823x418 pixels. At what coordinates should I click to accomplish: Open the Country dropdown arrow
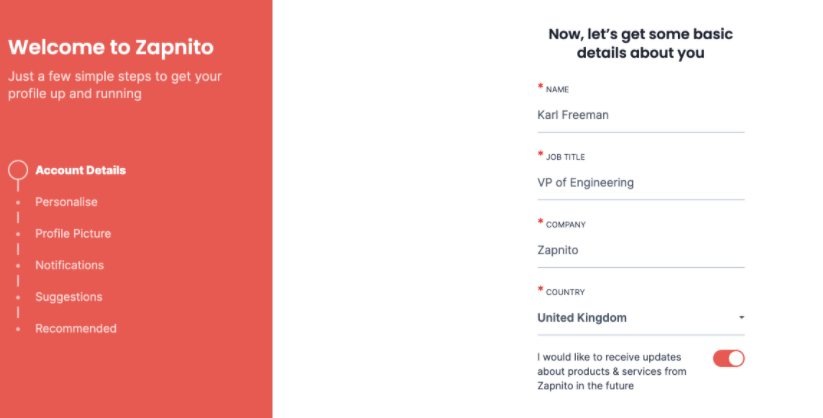[x=741, y=318]
